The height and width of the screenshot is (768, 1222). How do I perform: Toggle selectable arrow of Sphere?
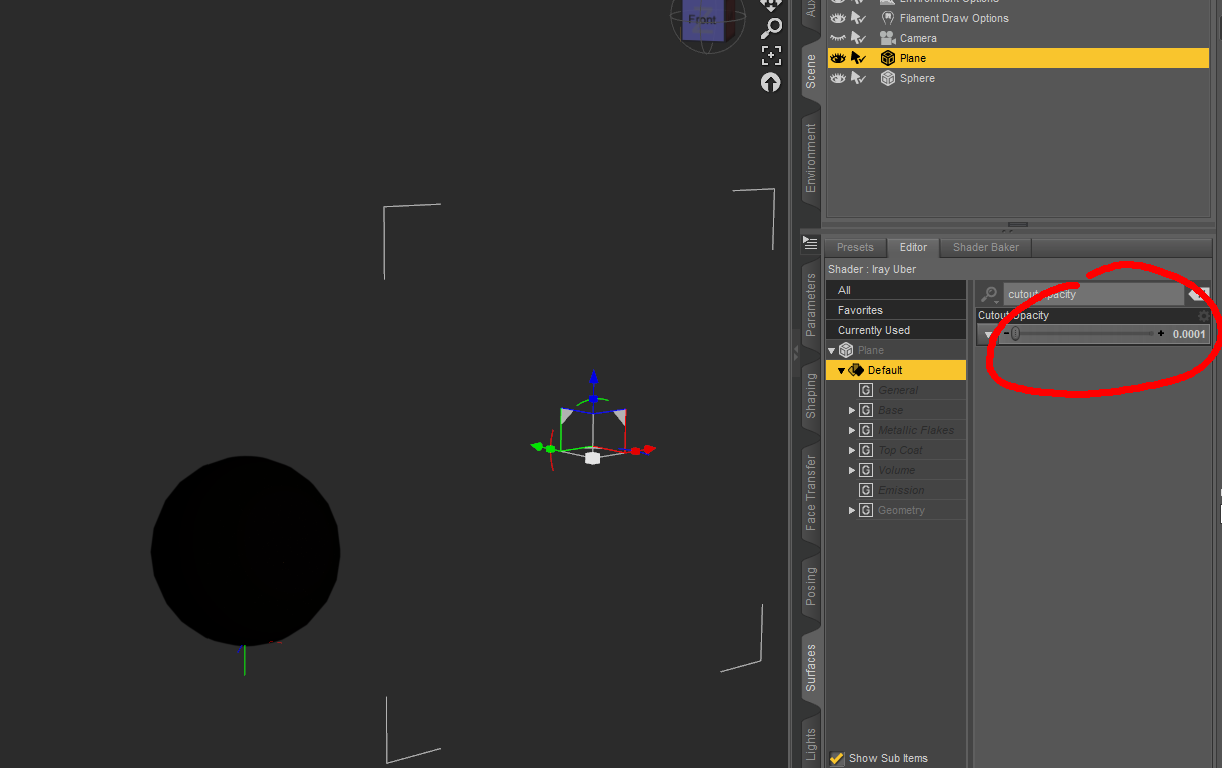tap(858, 78)
